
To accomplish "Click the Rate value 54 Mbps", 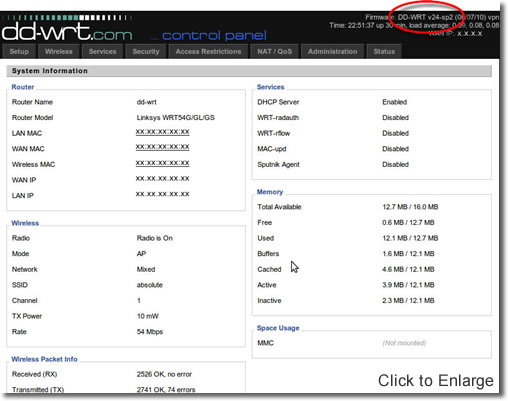I will (150, 332).
